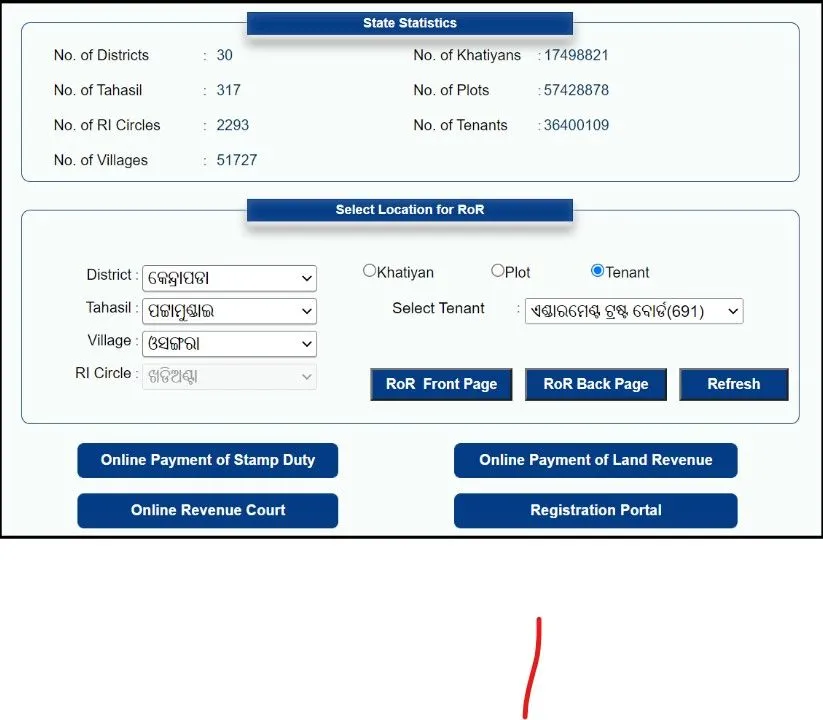Open the Village dropdown

[x=229, y=344]
